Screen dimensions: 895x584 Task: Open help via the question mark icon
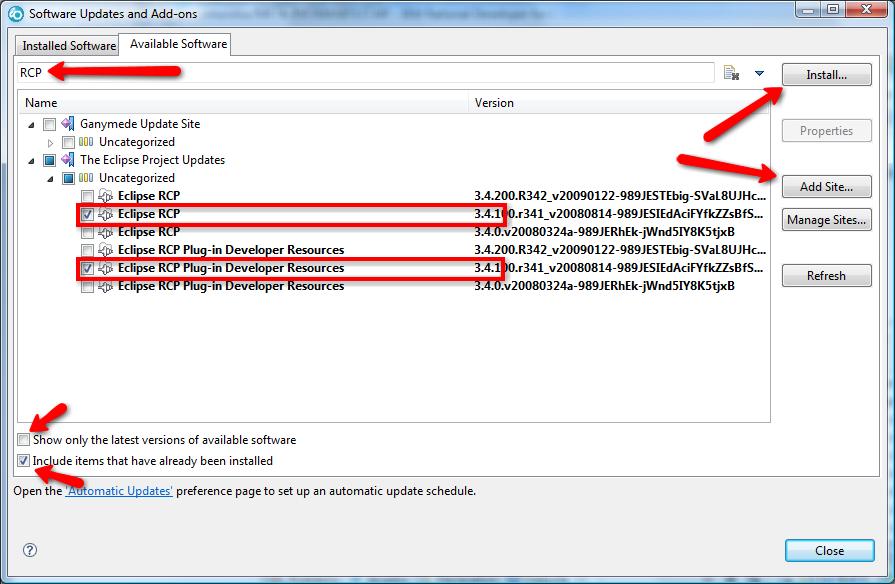(x=30, y=550)
